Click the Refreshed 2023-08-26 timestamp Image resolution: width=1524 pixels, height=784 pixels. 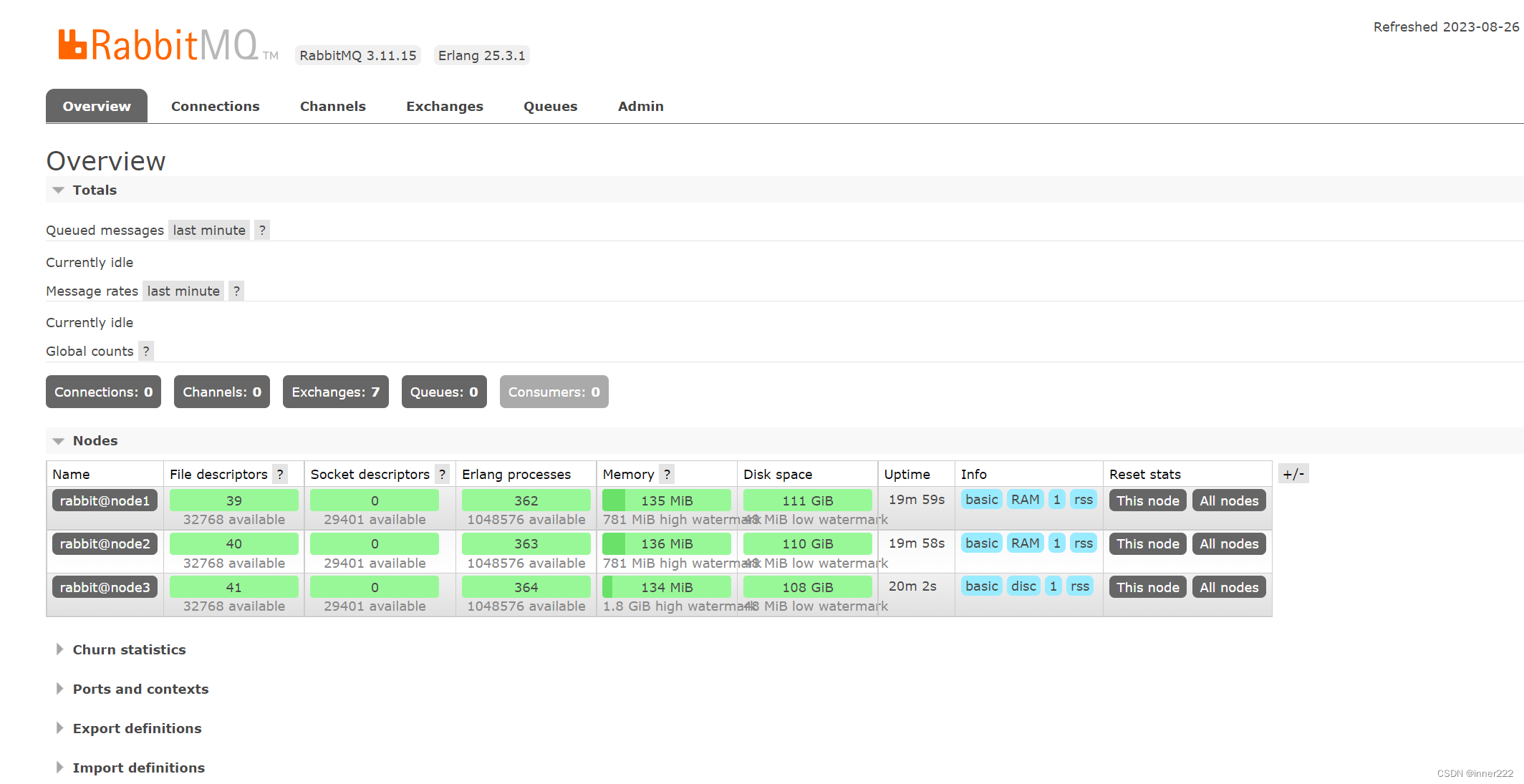[x=1446, y=26]
